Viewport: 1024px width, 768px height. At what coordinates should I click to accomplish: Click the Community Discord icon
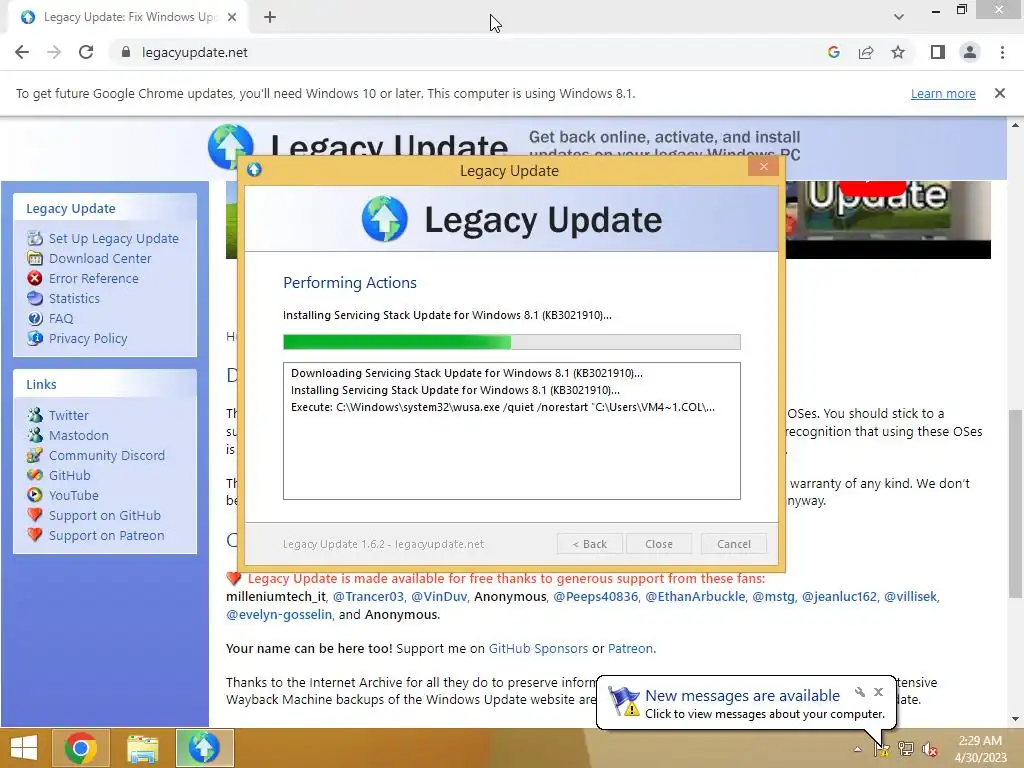pos(35,455)
